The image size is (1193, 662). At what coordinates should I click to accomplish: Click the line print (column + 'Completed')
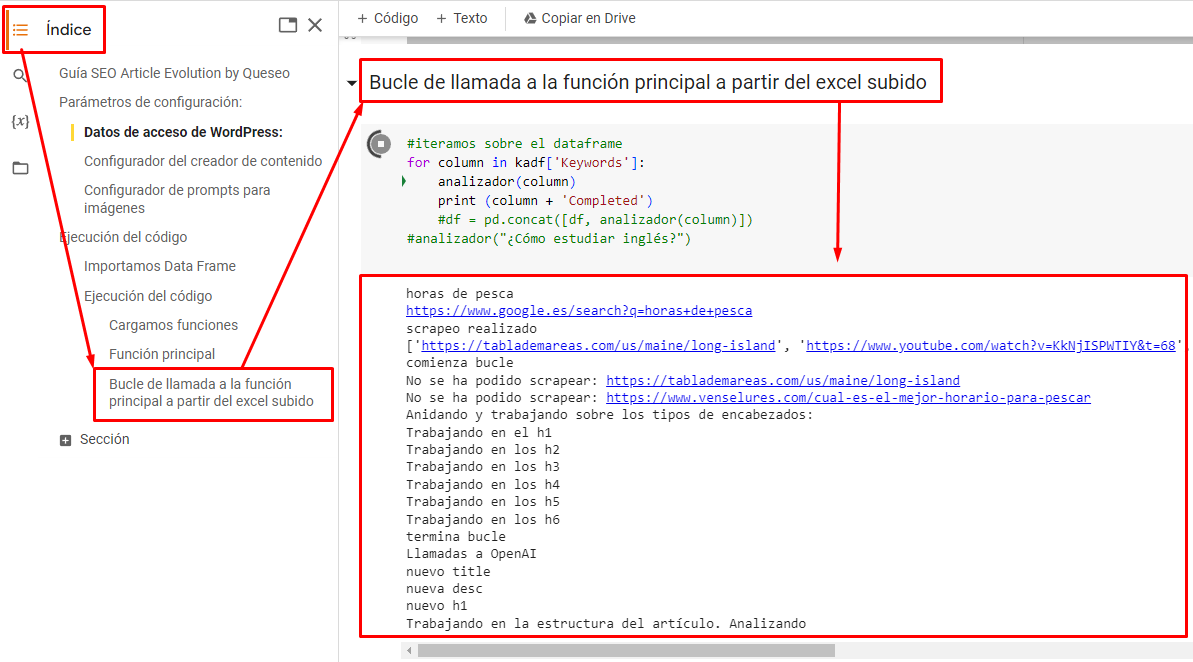coord(546,200)
